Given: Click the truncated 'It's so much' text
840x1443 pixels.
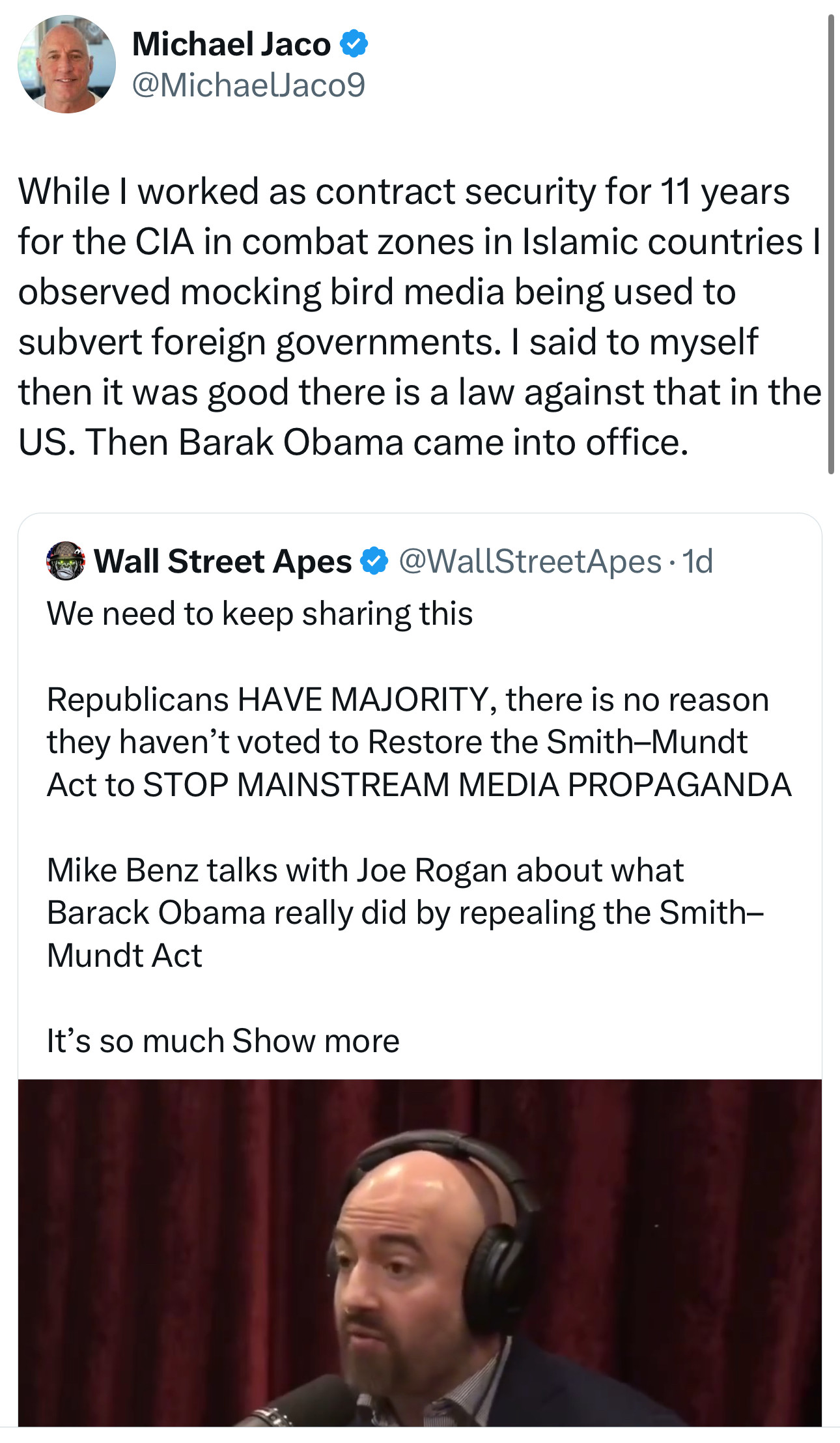Looking at the screenshot, I should tap(135, 1040).
